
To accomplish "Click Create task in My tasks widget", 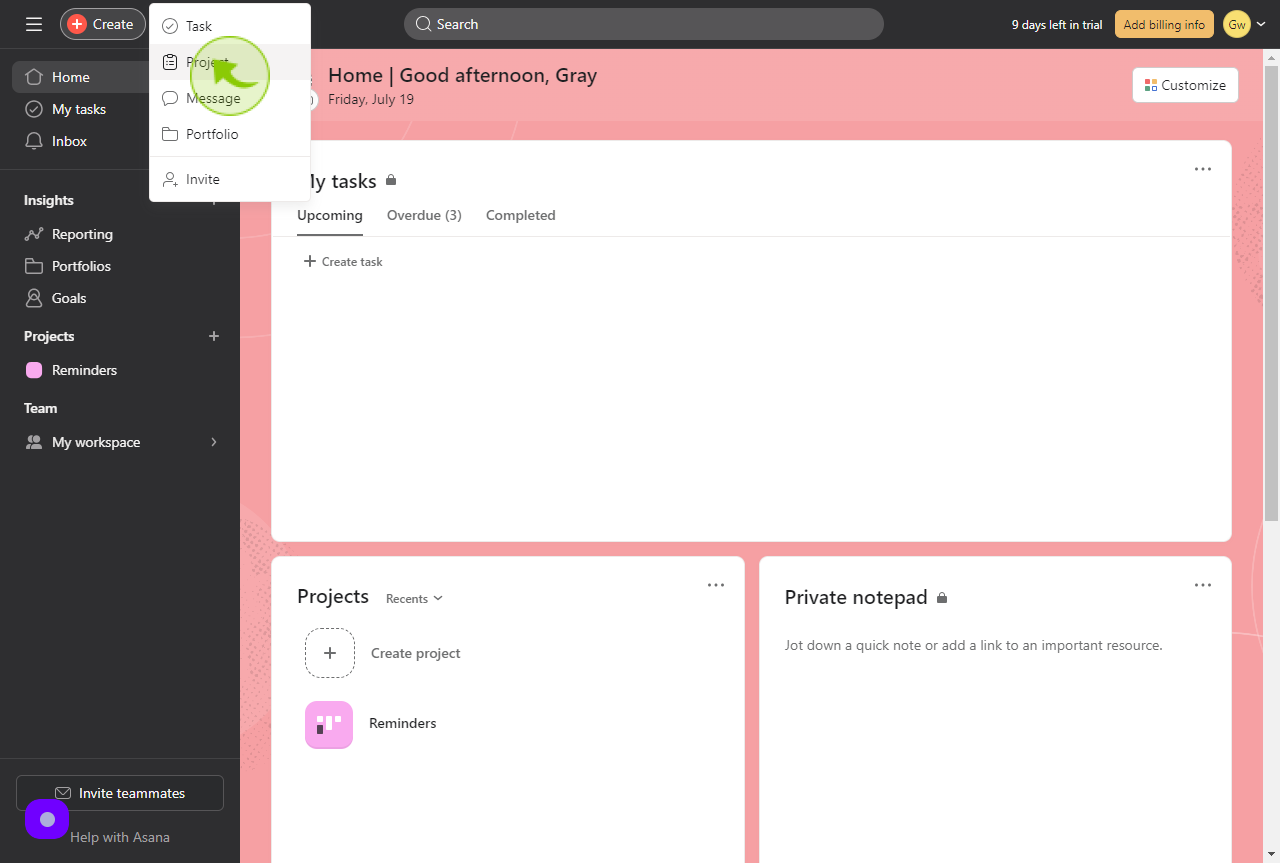I will pyautogui.click(x=343, y=261).
